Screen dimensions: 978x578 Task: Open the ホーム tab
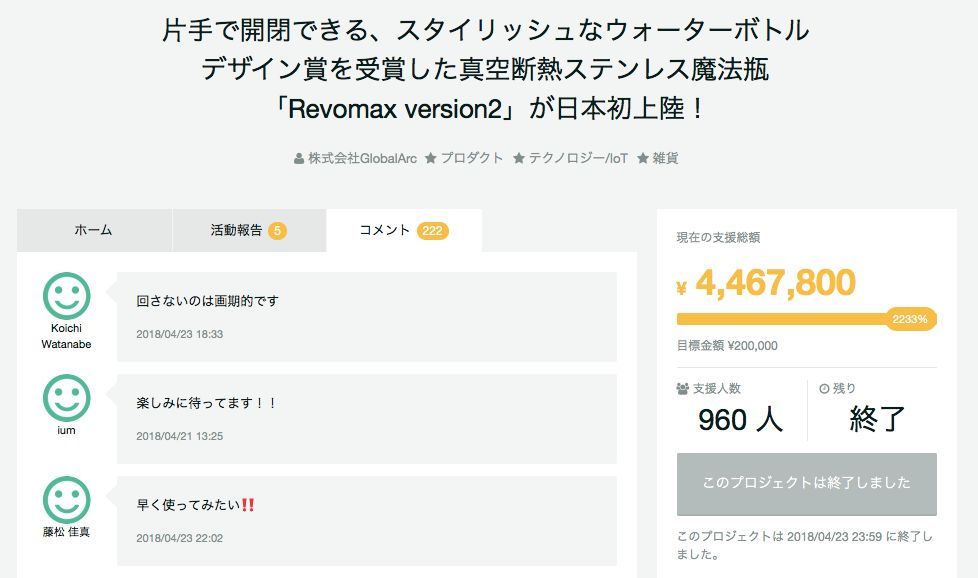94,230
